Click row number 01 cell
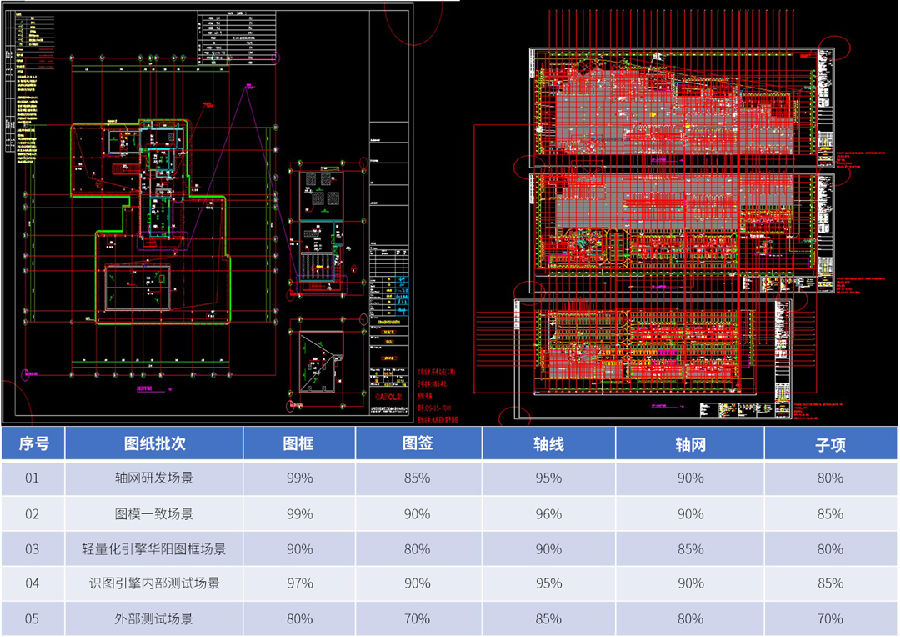Screen dimensions: 900x637 pyautogui.click(x=33, y=479)
